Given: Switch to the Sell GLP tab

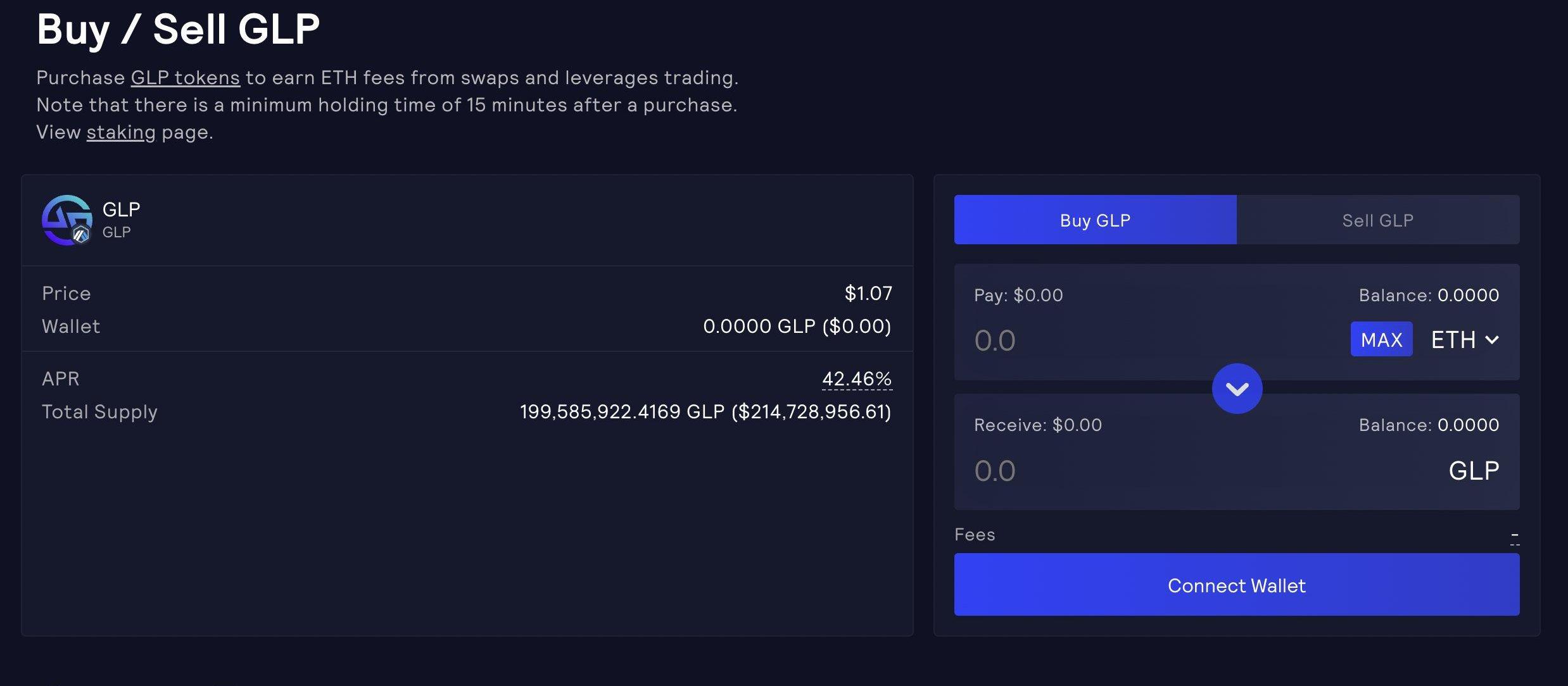Looking at the screenshot, I should pyautogui.click(x=1377, y=220).
